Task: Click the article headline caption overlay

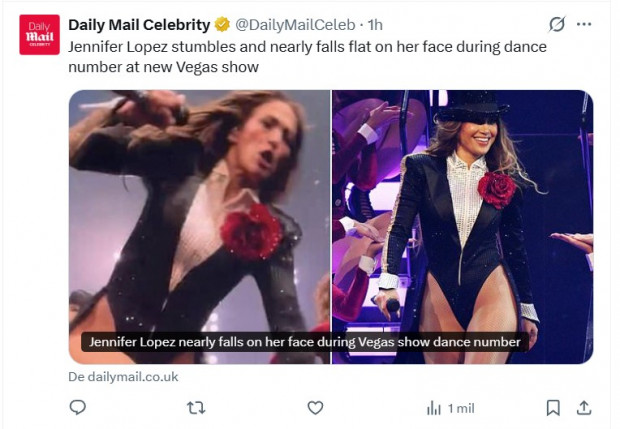Action: 304,342
